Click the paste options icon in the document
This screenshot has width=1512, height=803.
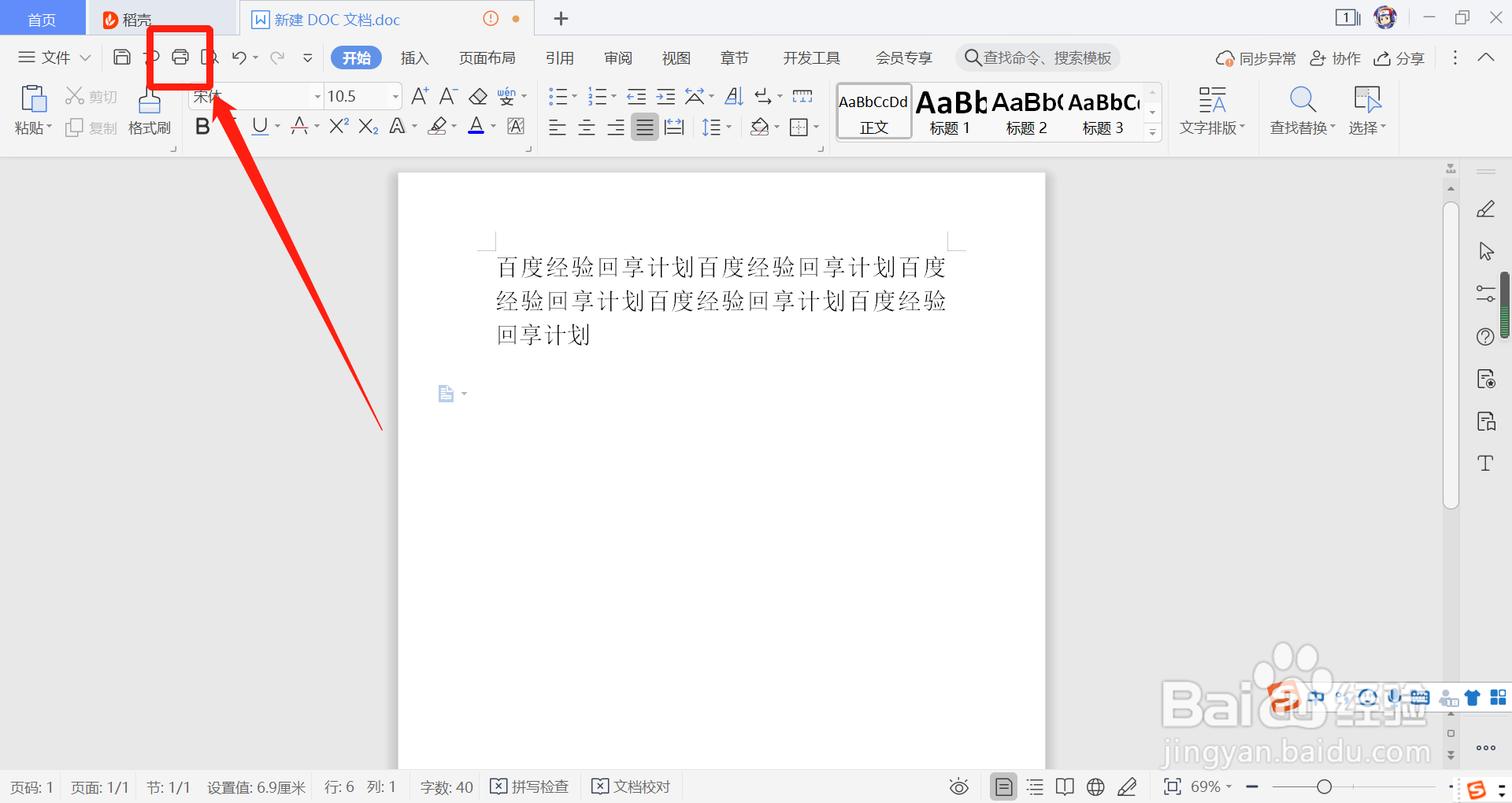click(447, 393)
